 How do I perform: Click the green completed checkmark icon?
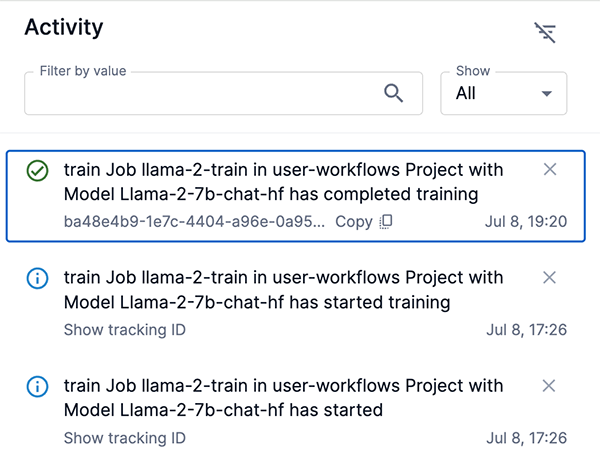point(37,171)
